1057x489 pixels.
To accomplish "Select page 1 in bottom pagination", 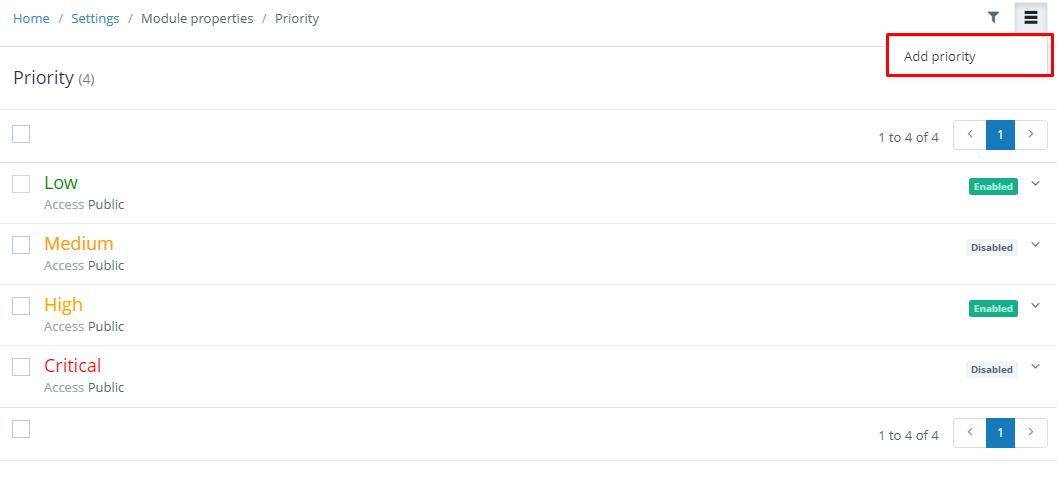I will point(1000,433).
